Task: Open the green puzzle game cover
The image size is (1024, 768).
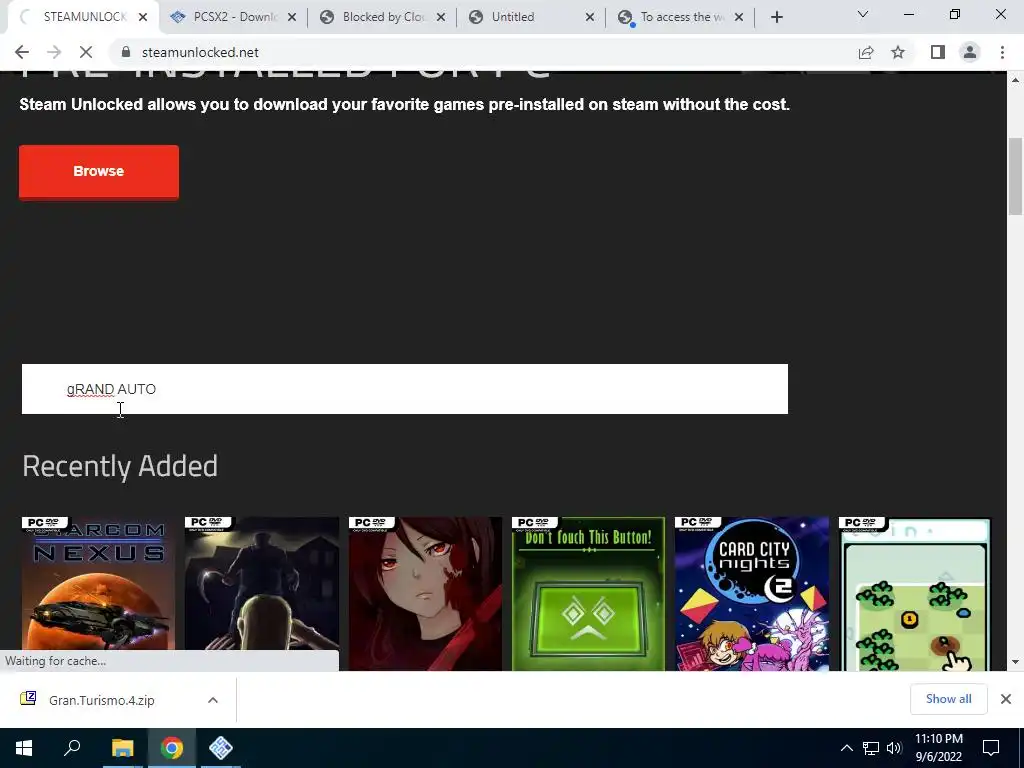Action: (915, 594)
